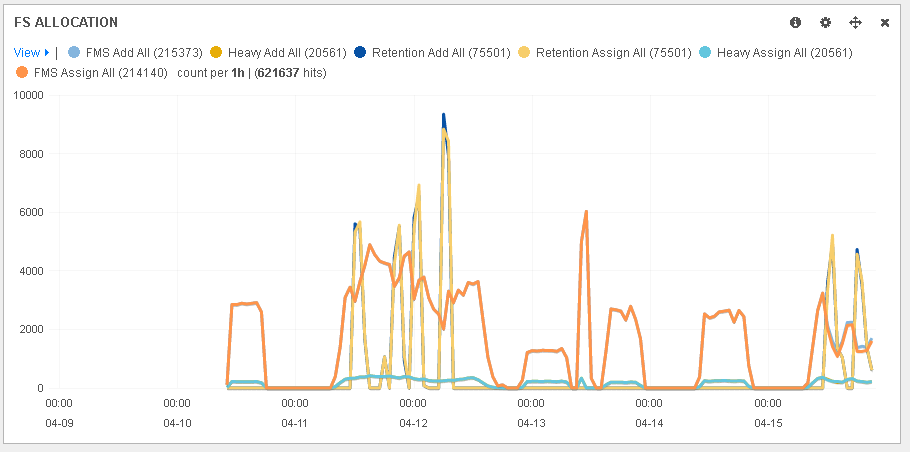910x452 pixels.
Task: Toggle Retention Add All legend dot
Action: click(359, 52)
